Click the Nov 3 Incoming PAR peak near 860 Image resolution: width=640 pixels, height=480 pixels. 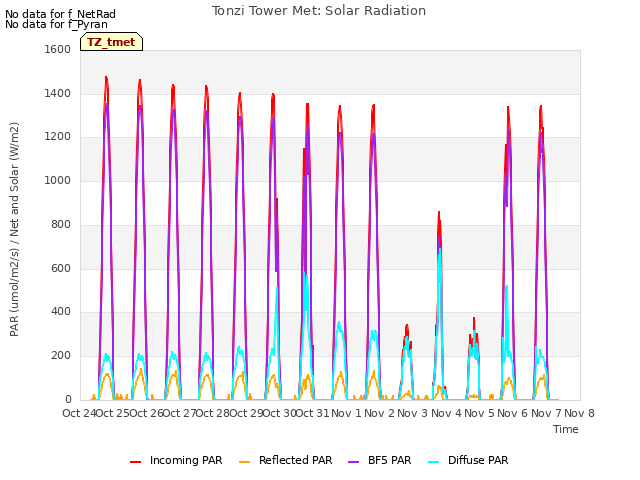coord(439,212)
